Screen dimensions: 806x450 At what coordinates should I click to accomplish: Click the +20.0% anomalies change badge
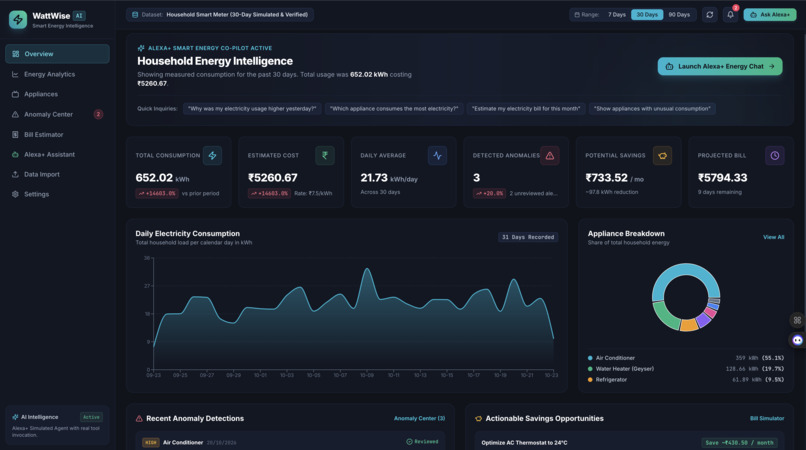click(489, 193)
